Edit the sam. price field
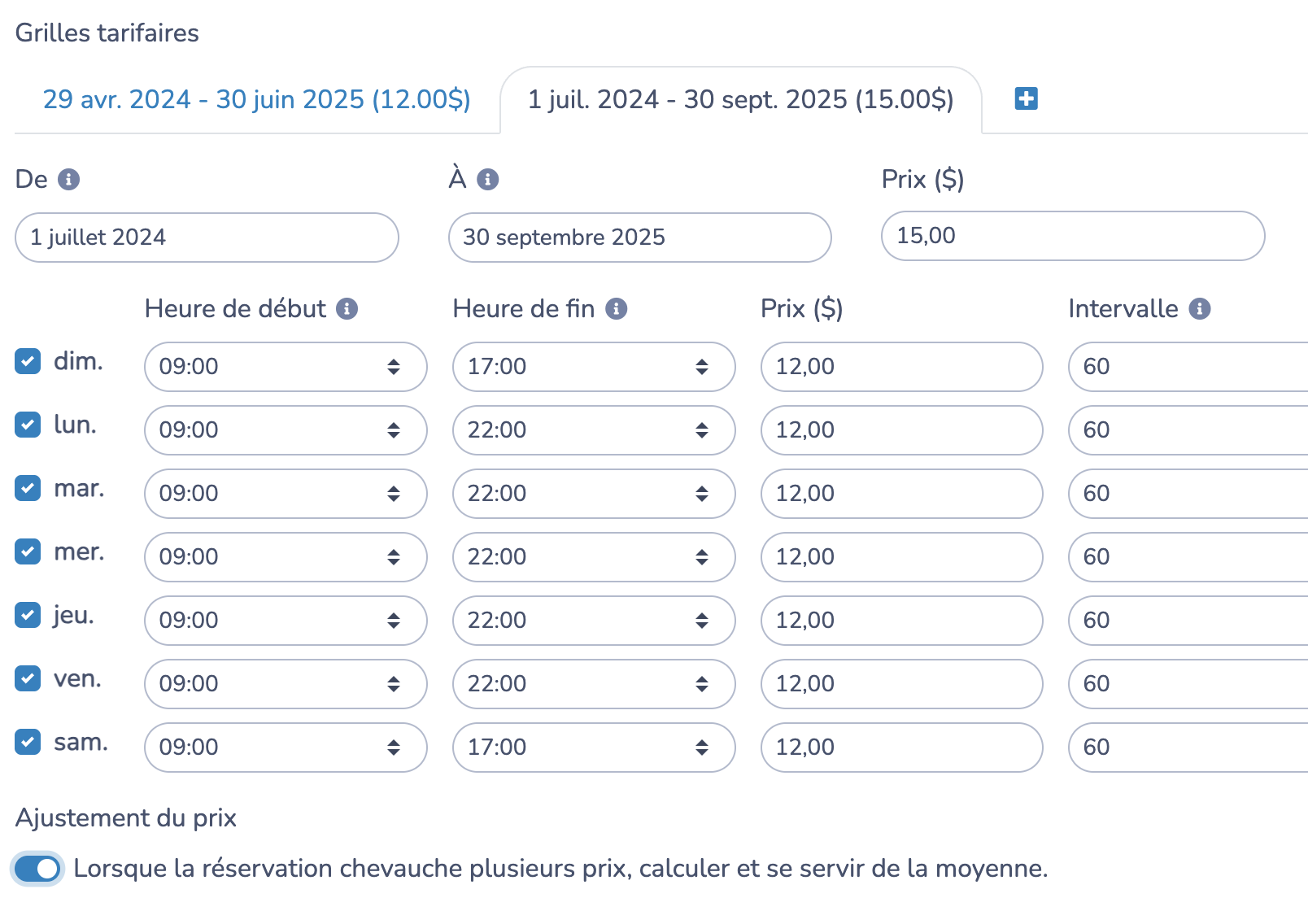This screenshot has height=924, width=1308. click(902, 747)
